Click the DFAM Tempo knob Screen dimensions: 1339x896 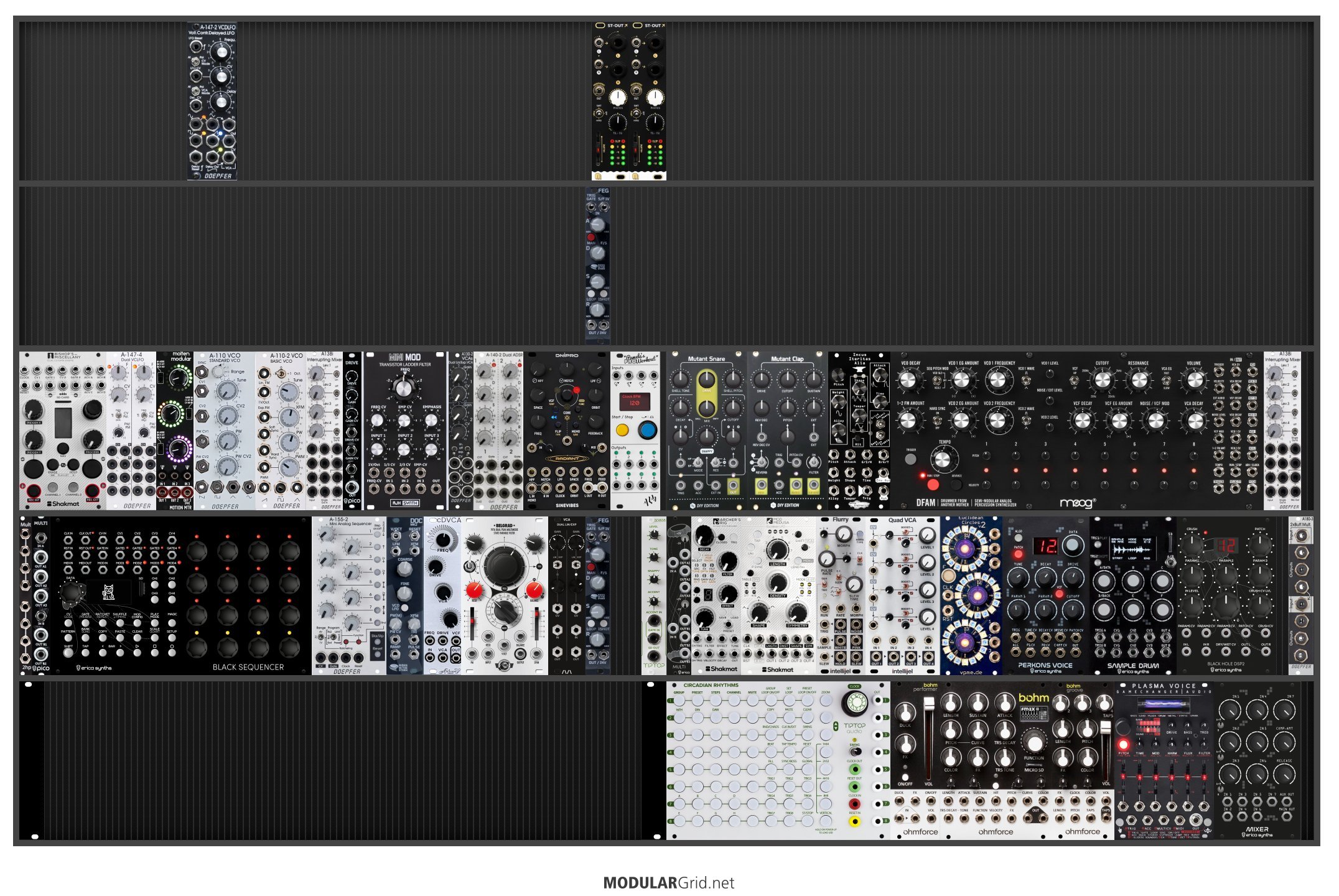tap(943, 460)
